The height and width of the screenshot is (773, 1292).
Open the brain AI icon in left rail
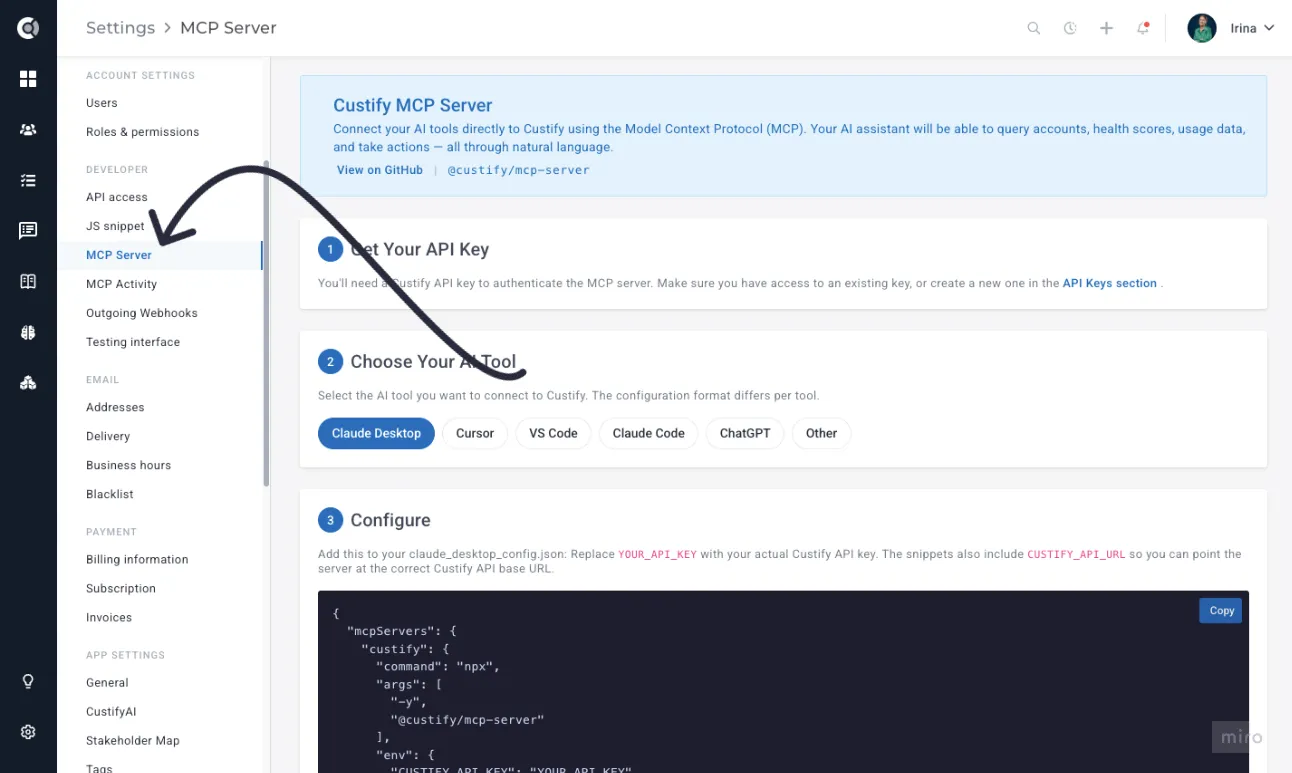[x=28, y=333]
